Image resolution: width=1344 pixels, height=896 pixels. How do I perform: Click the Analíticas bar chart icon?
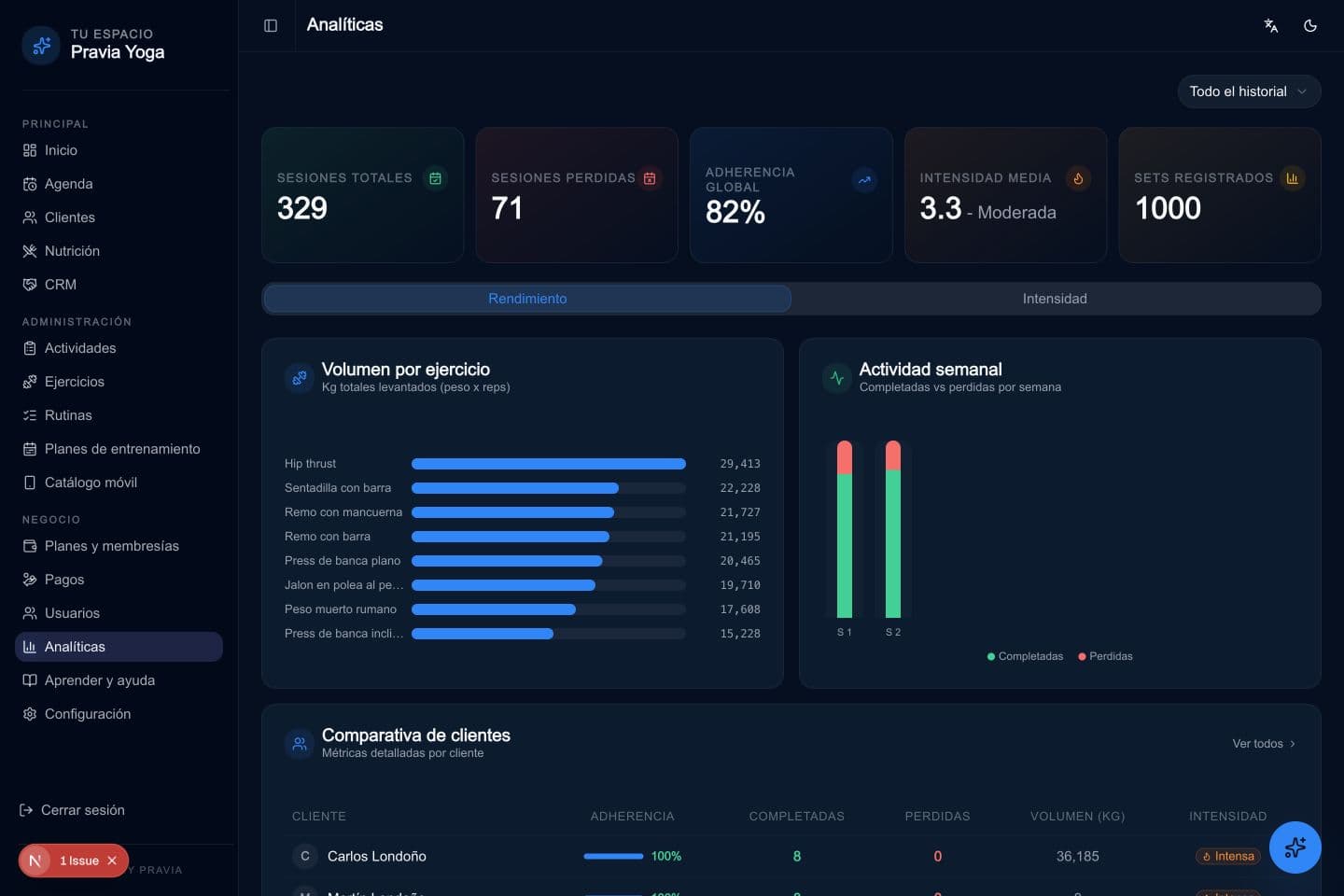30,647
